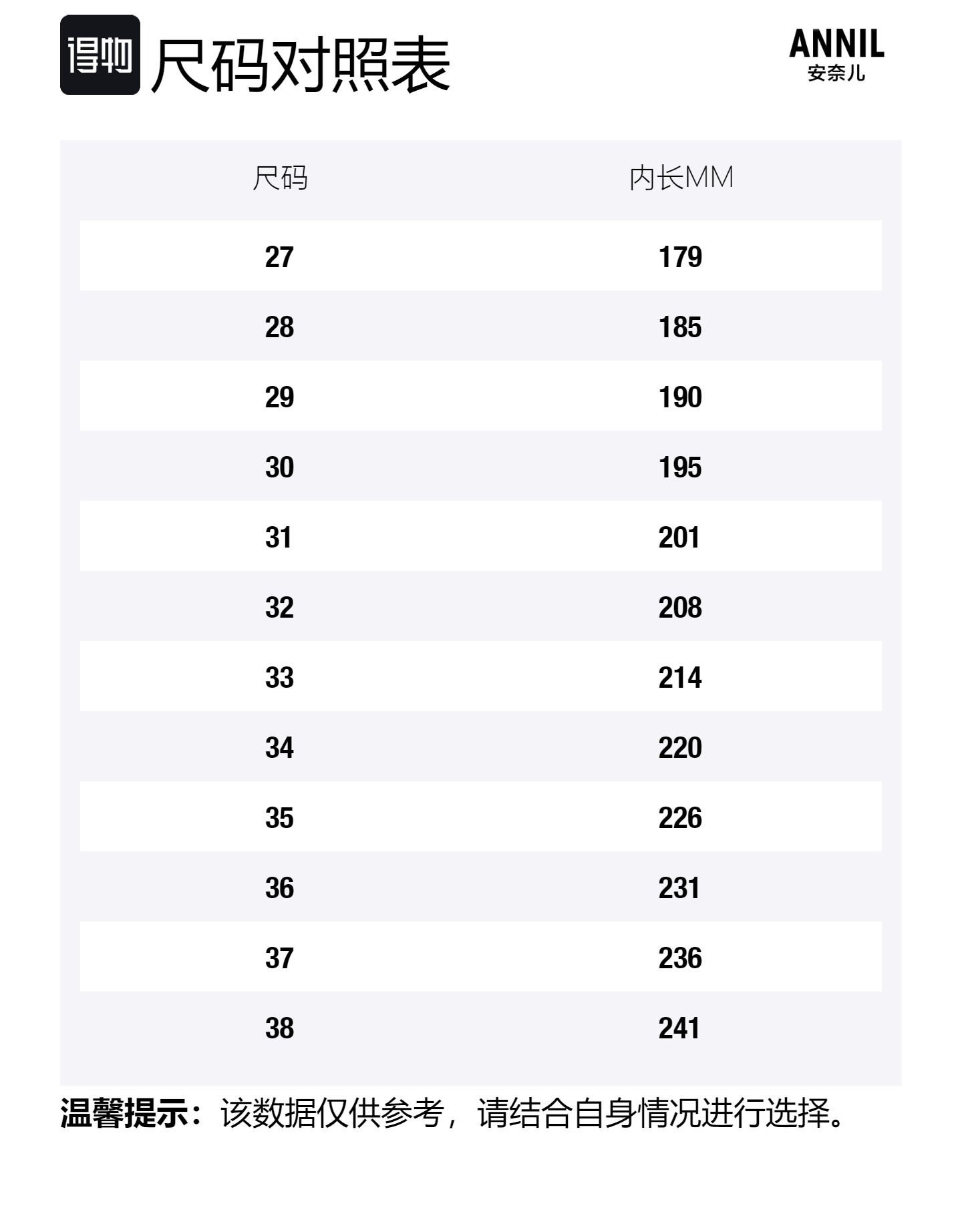Select size 27 cell

[x=279, y=257]
